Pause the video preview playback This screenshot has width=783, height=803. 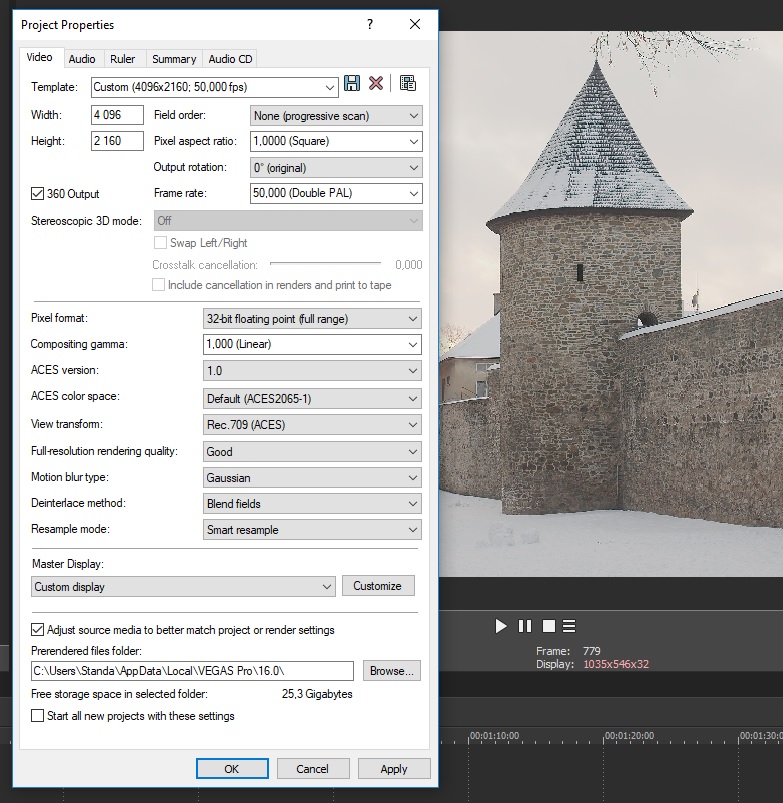click(525, 626)
